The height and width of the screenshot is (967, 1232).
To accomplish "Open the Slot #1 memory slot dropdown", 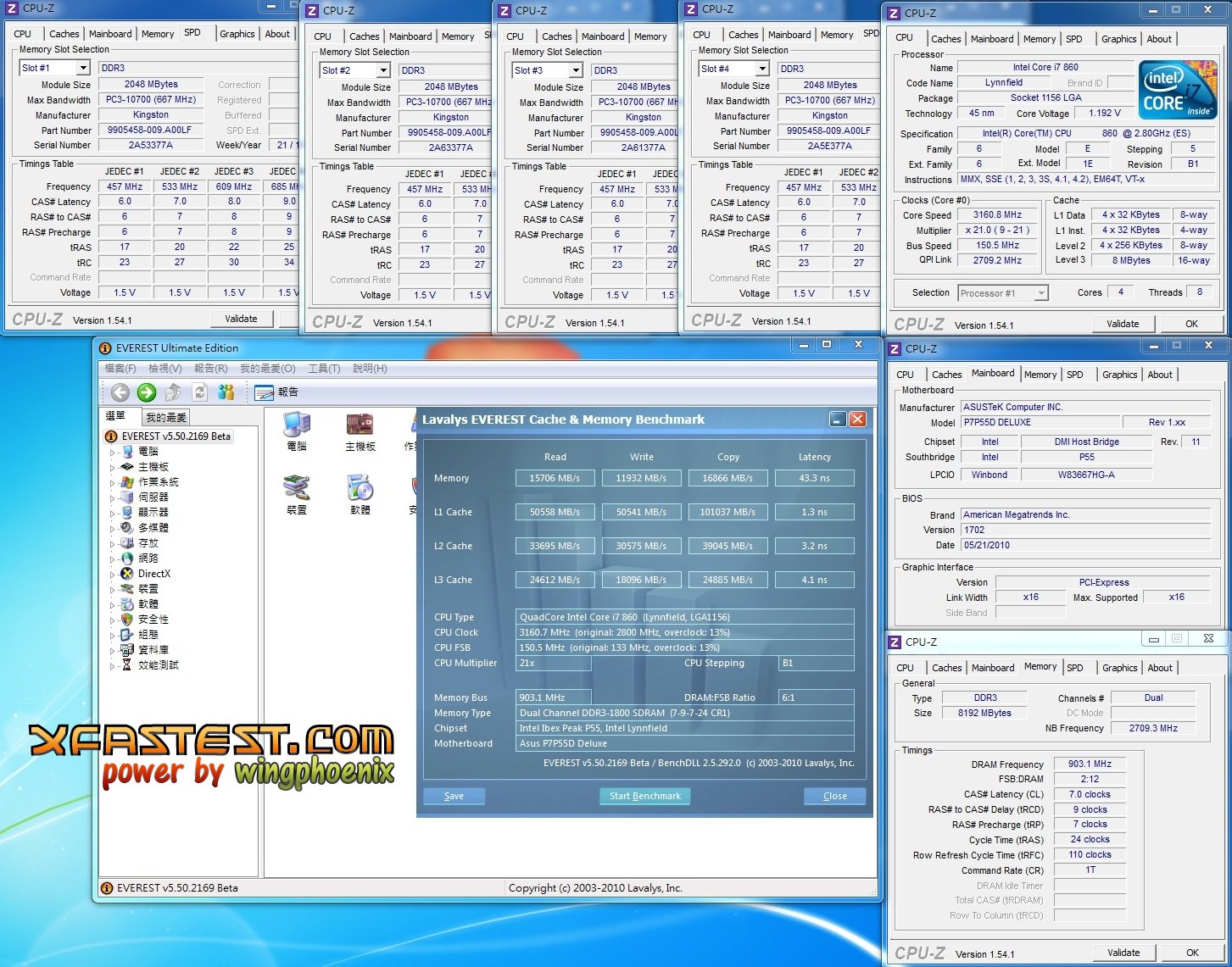I will tap(82, 68).
